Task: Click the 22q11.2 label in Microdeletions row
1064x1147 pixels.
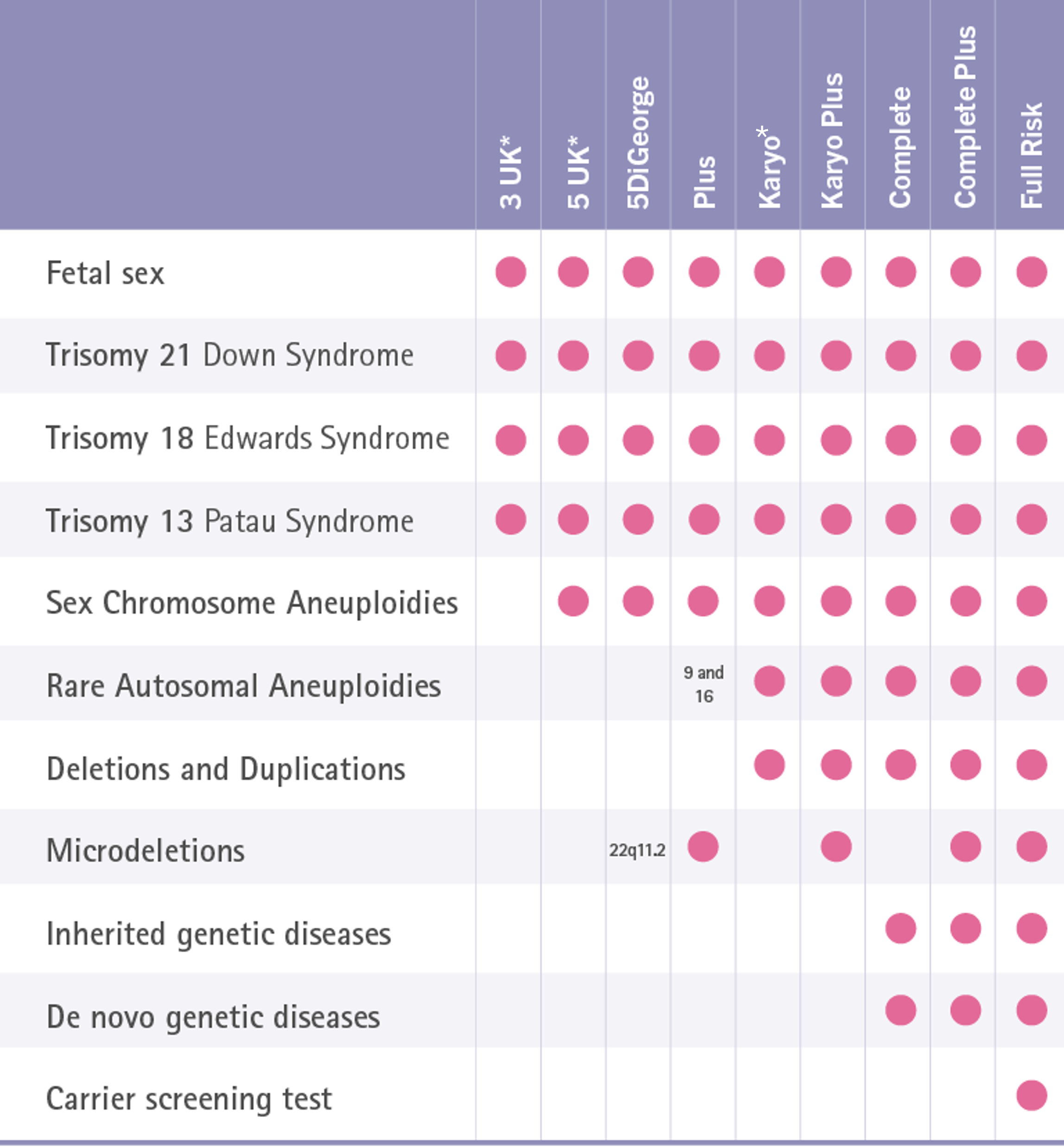Action: pos(637,850)
